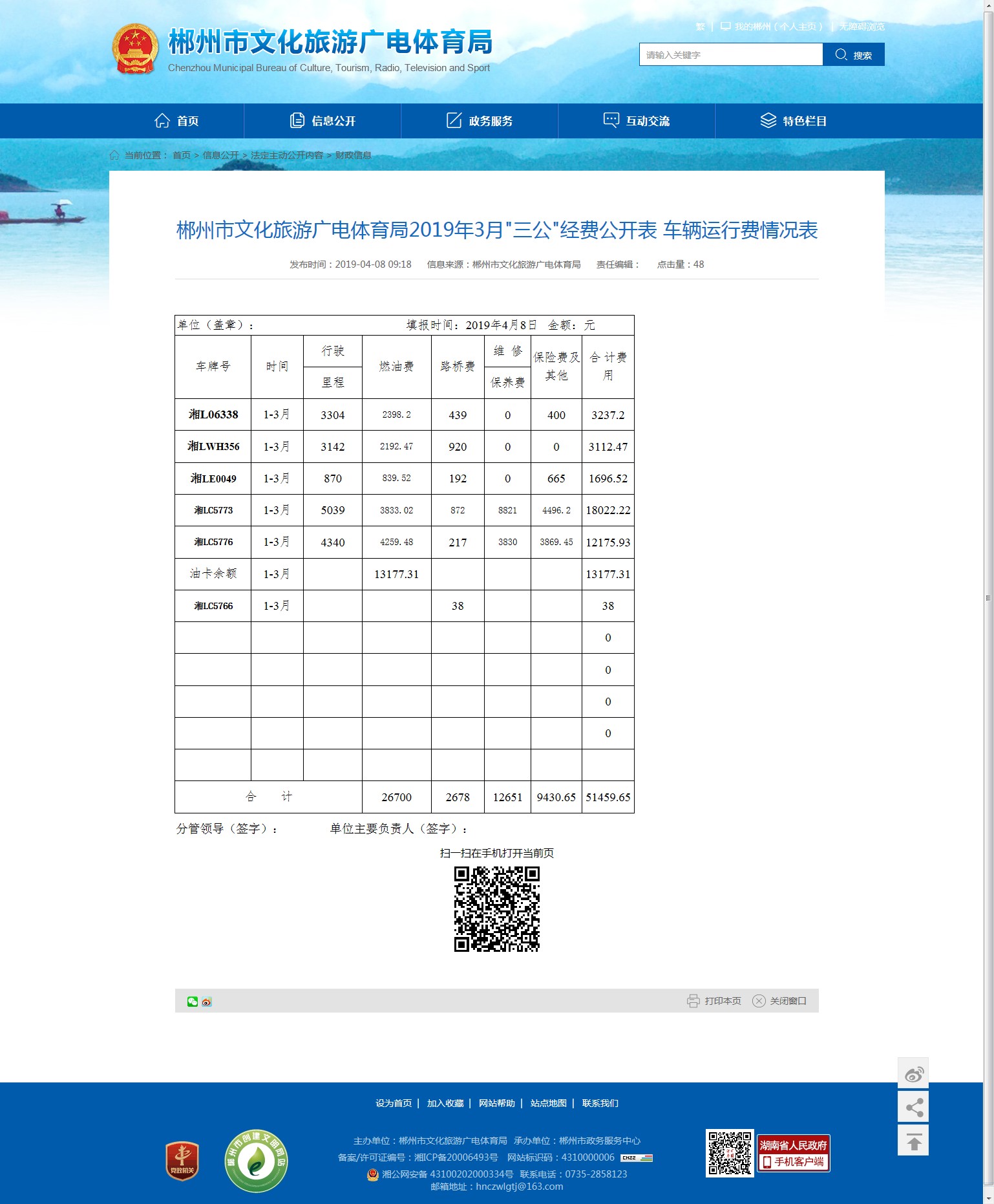The height and width of the screenshot is (1204, 994).
Task: Click the small home icon before 当前位置
Action: point(114,155)
